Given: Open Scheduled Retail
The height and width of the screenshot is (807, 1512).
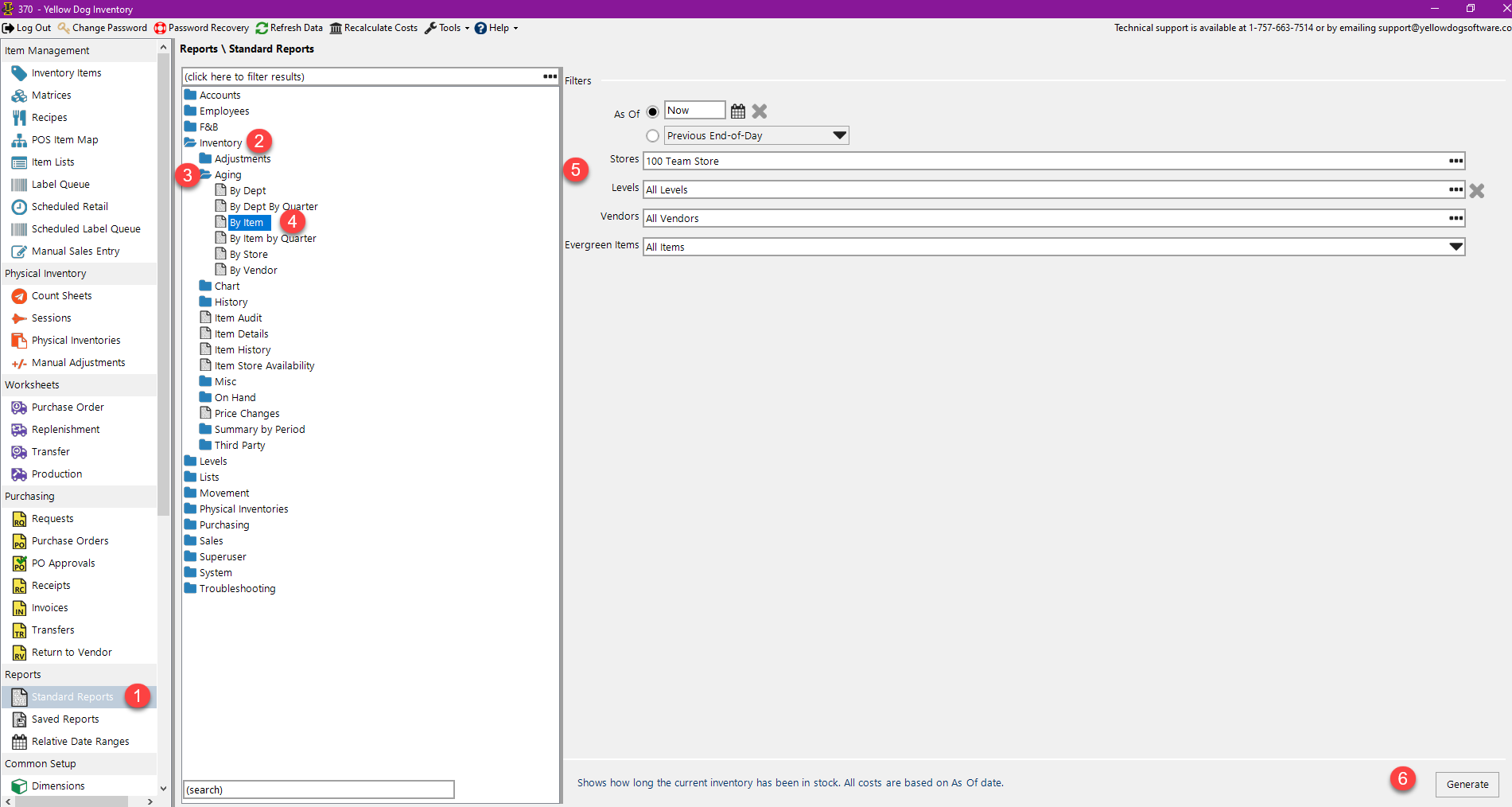Looking at the screenshot, I should 69,207.
